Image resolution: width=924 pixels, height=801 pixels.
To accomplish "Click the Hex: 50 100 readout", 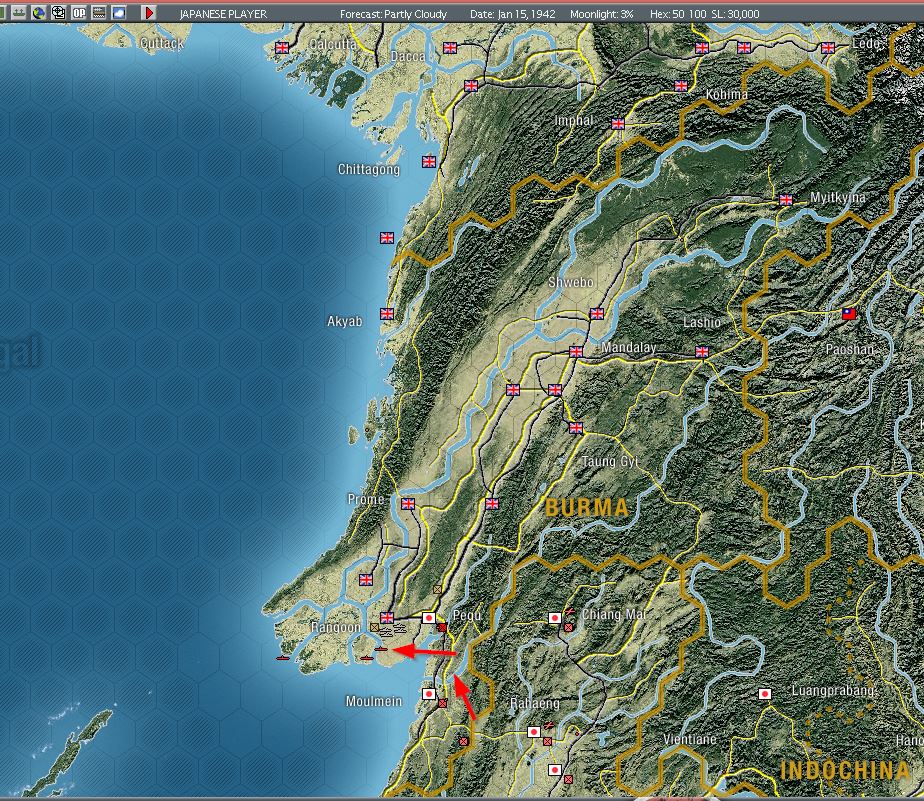I will [x=678, y=14].
